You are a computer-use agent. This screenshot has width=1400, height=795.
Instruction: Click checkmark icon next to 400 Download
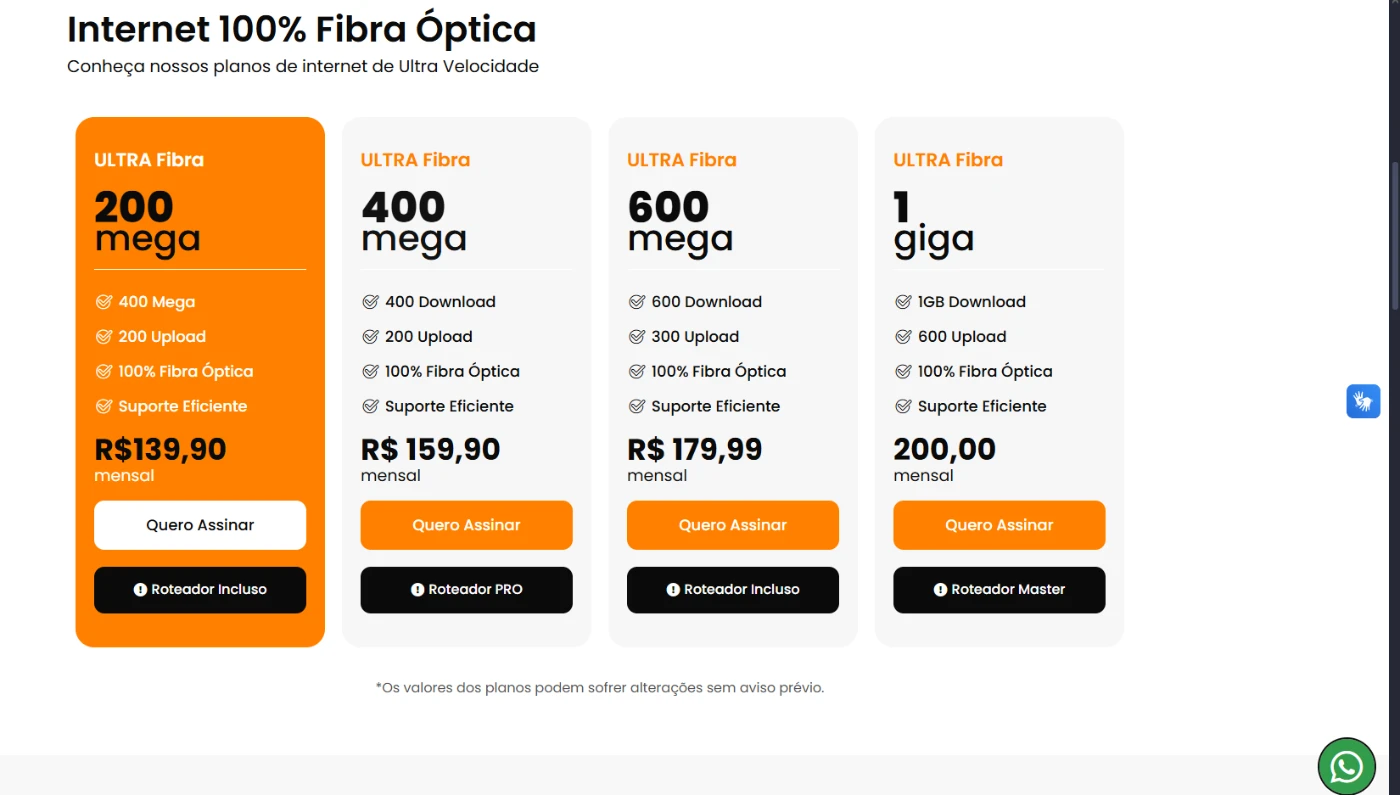(x=370, y=302)
